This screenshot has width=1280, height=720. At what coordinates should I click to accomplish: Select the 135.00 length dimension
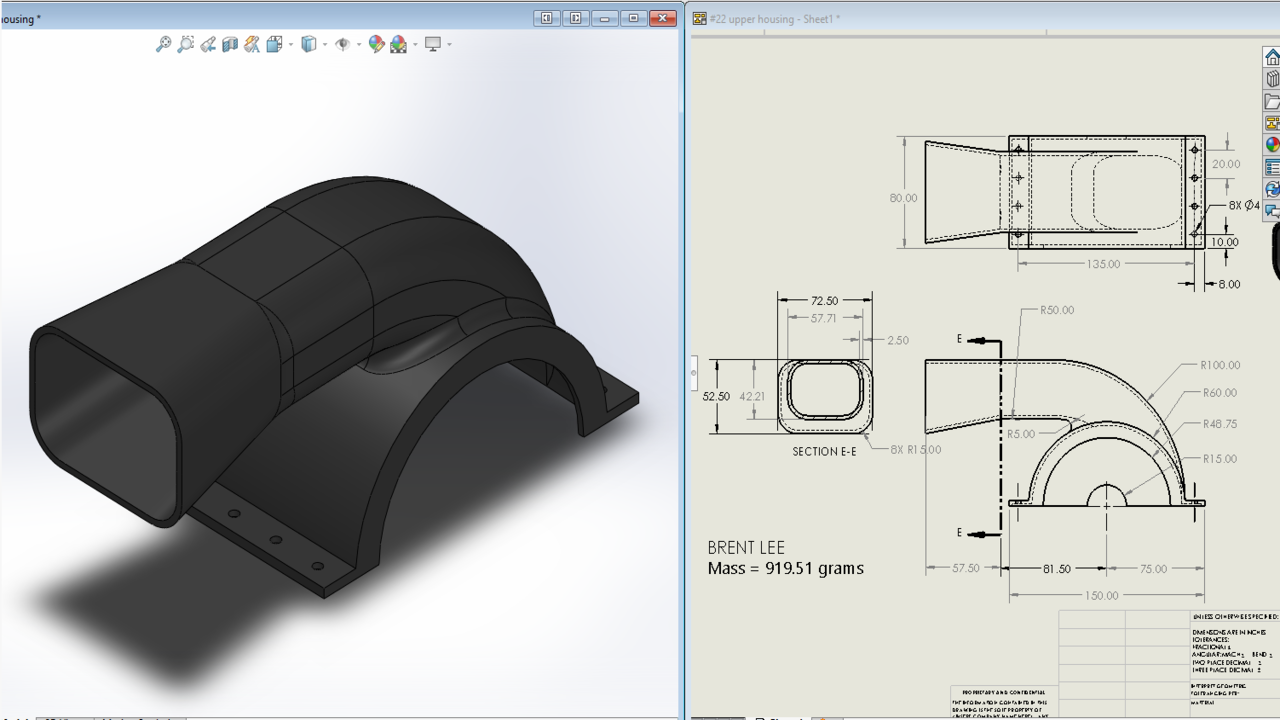(1102, 264)
